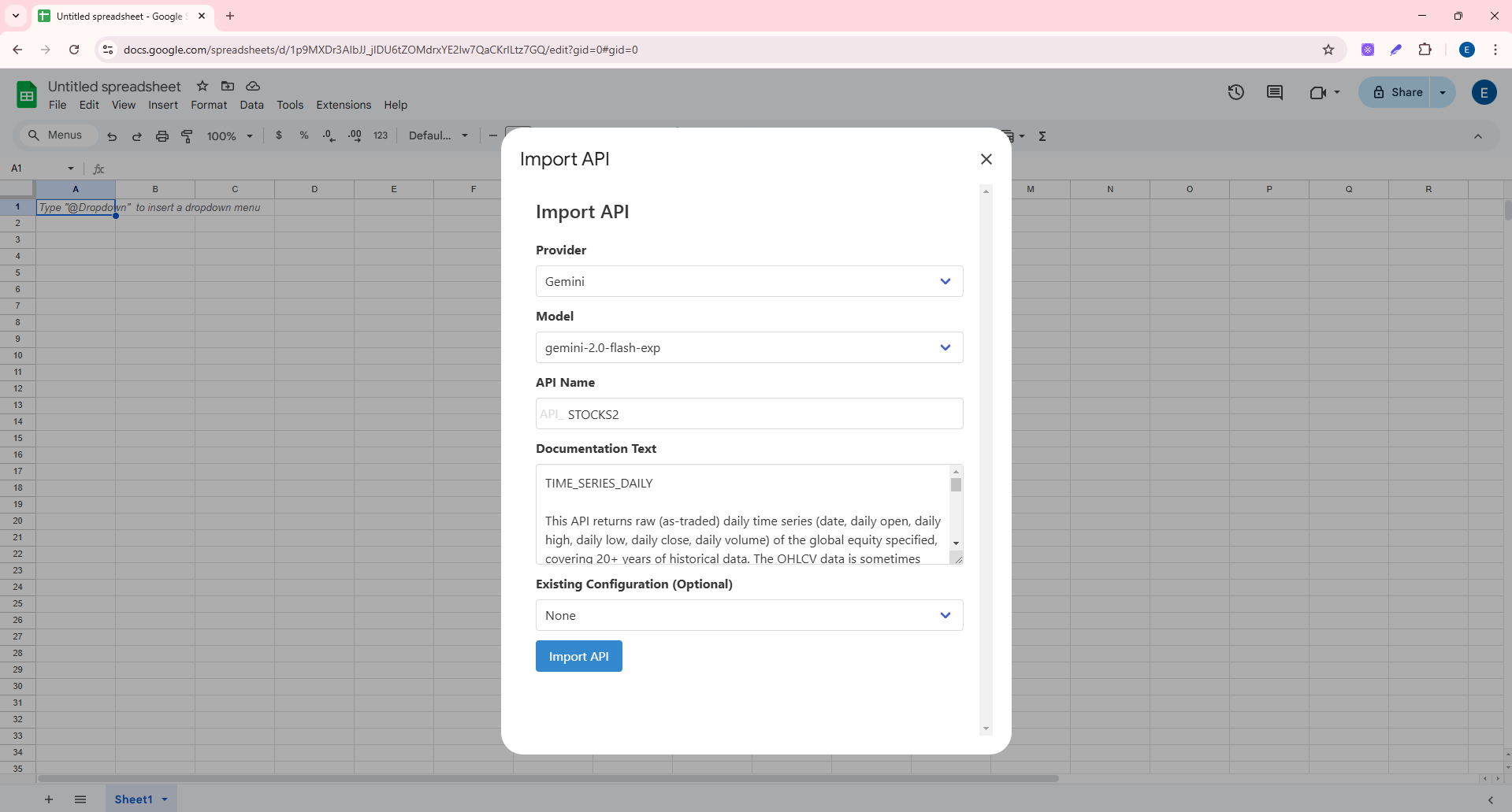This screenshot has height=812, width=1512.
Task: Close the Import API dialog
Action: coord(986,159)
